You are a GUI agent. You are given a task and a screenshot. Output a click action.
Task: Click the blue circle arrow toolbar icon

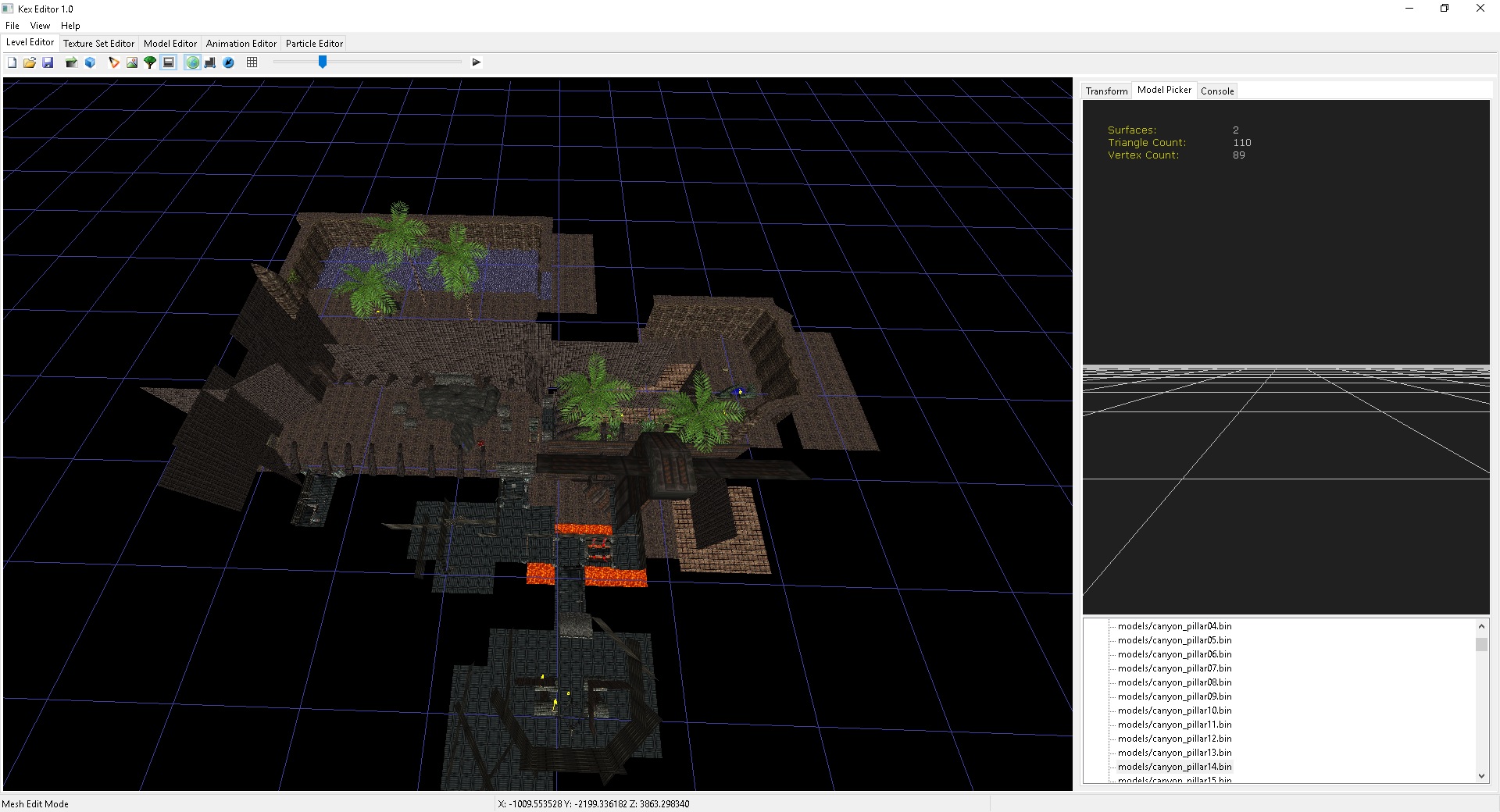229,62
